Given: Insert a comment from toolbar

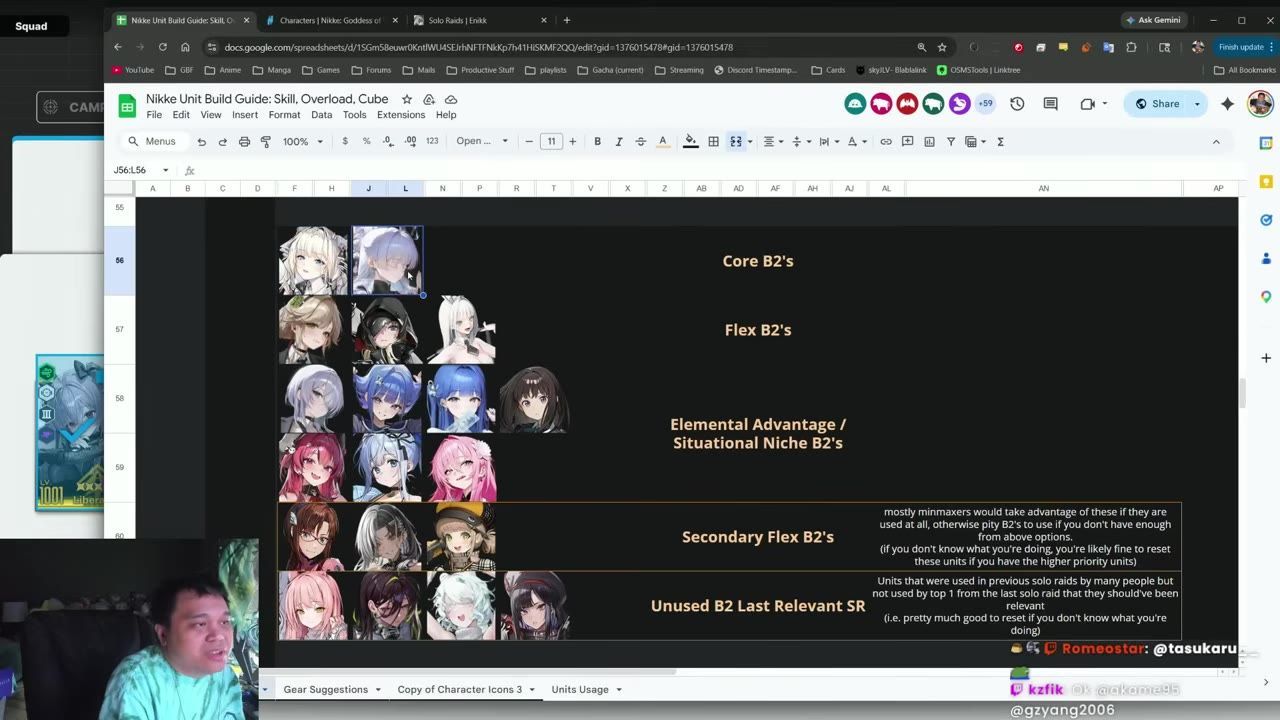Looking at the screenshot, I should tap(908, 142).
